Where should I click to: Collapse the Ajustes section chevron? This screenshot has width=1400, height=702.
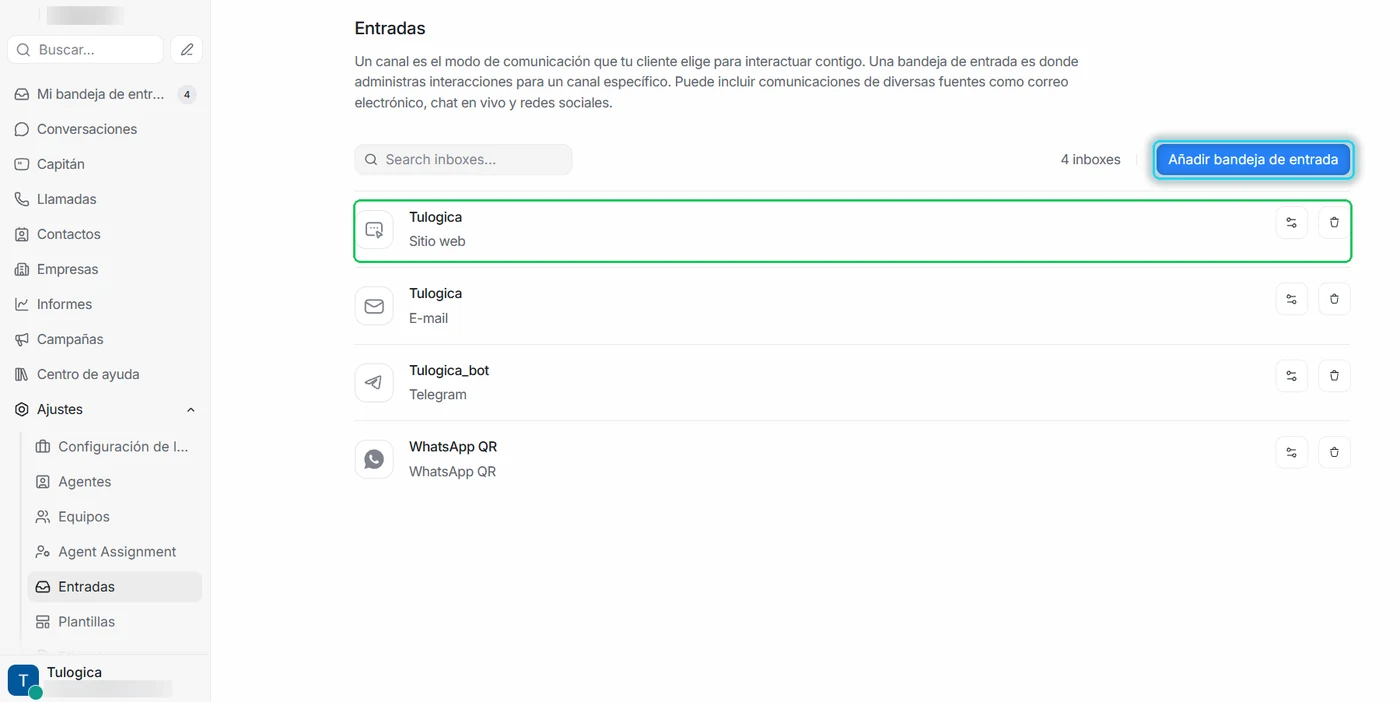point(191,410)
